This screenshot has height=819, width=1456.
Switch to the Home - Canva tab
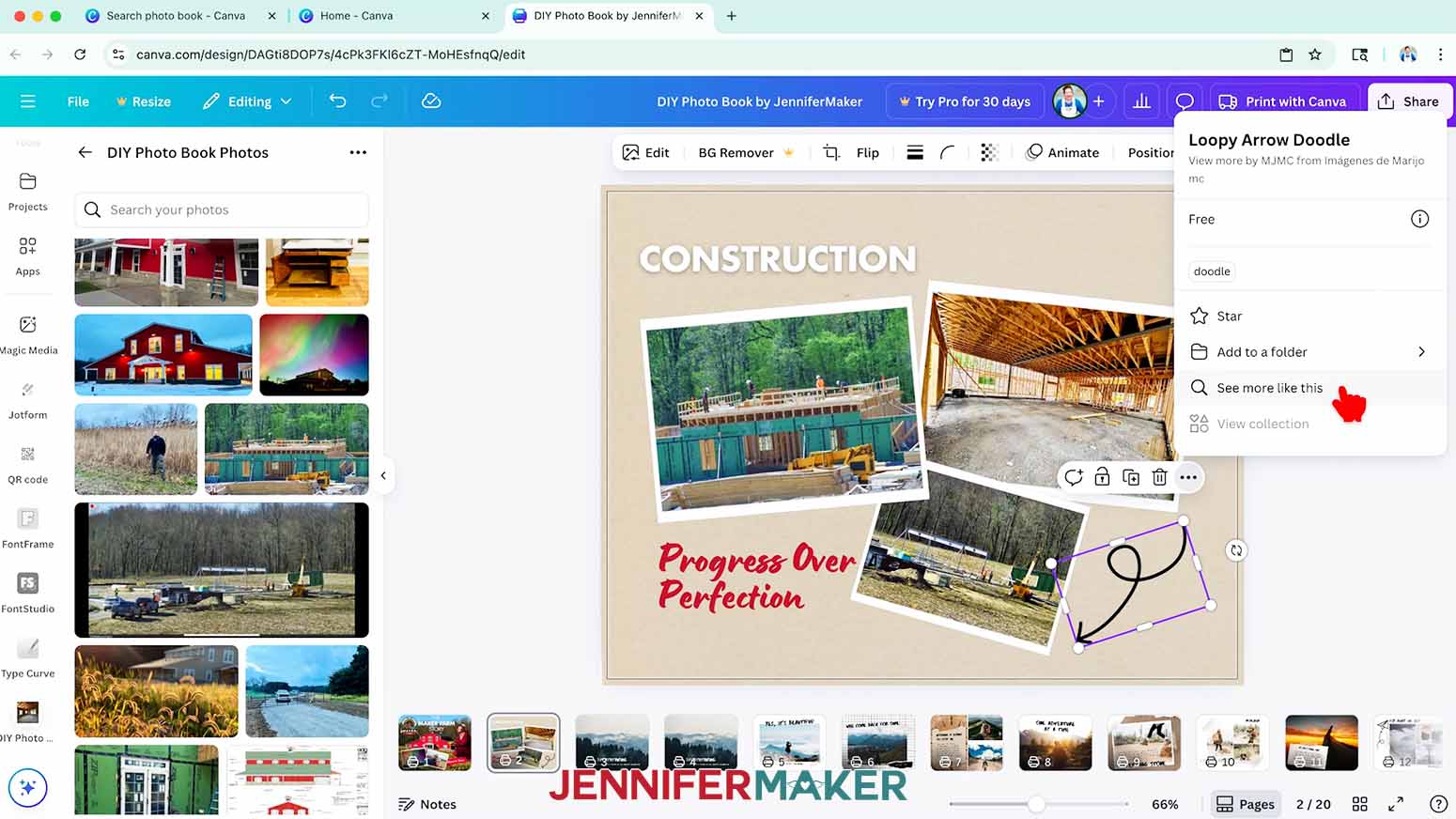356,16
